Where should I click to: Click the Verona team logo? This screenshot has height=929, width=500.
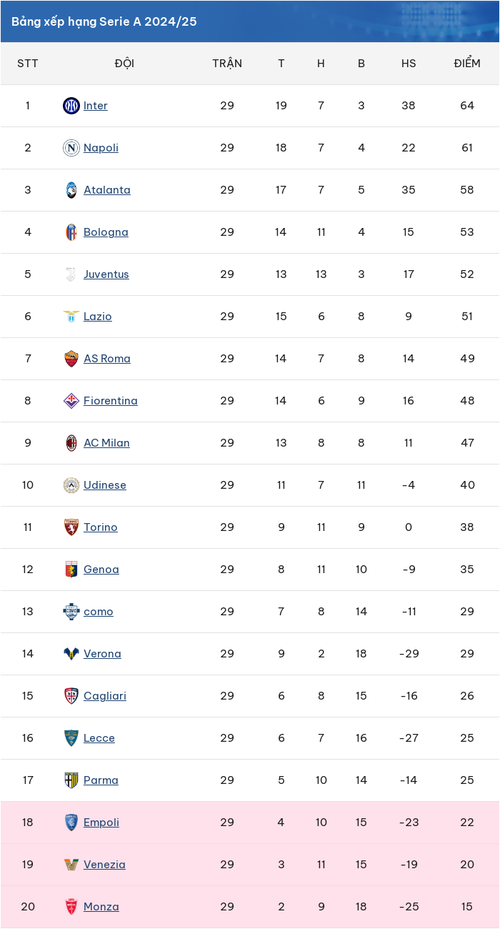71,653
